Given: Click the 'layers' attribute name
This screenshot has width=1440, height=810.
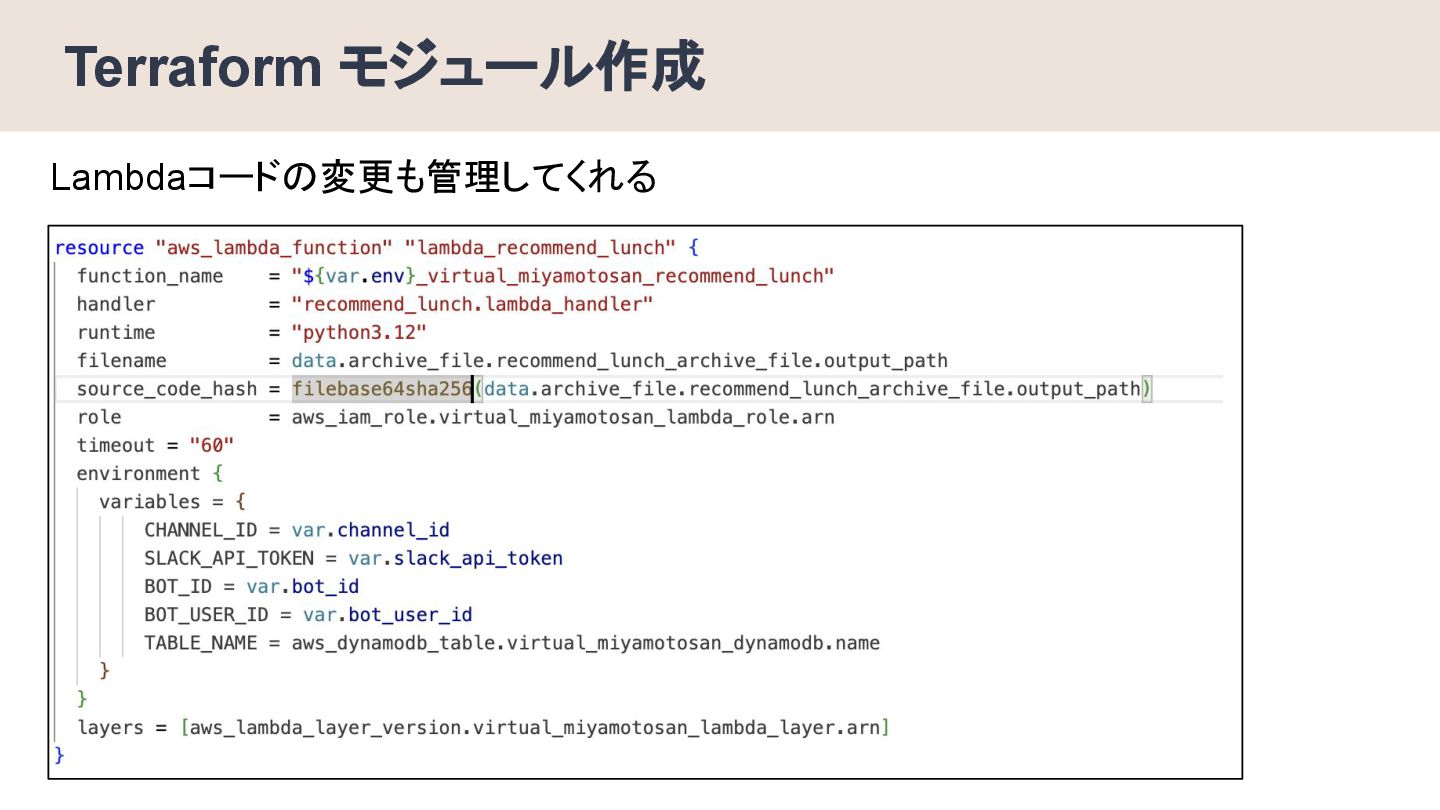Looking at the screenshot, I should coord(111,728).
